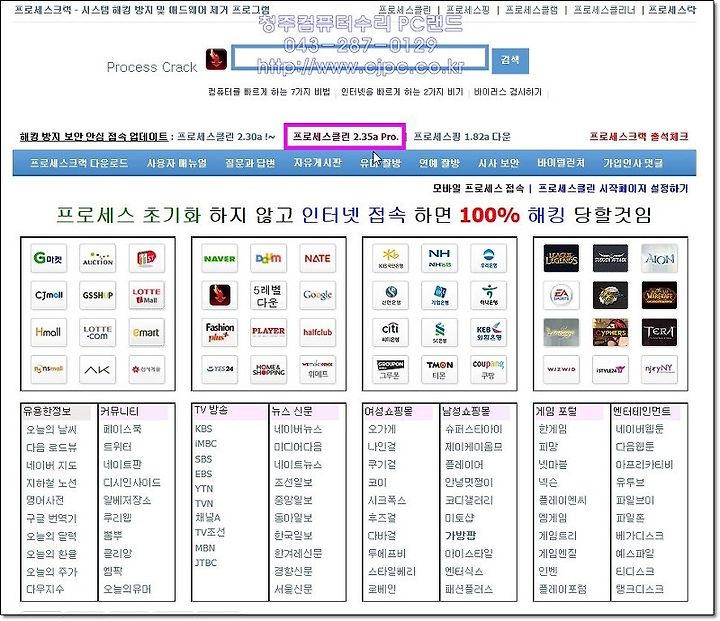The image size is (720, 621).
Task: Click 바이러스 검사하기 link
Action: pos(508,92)
